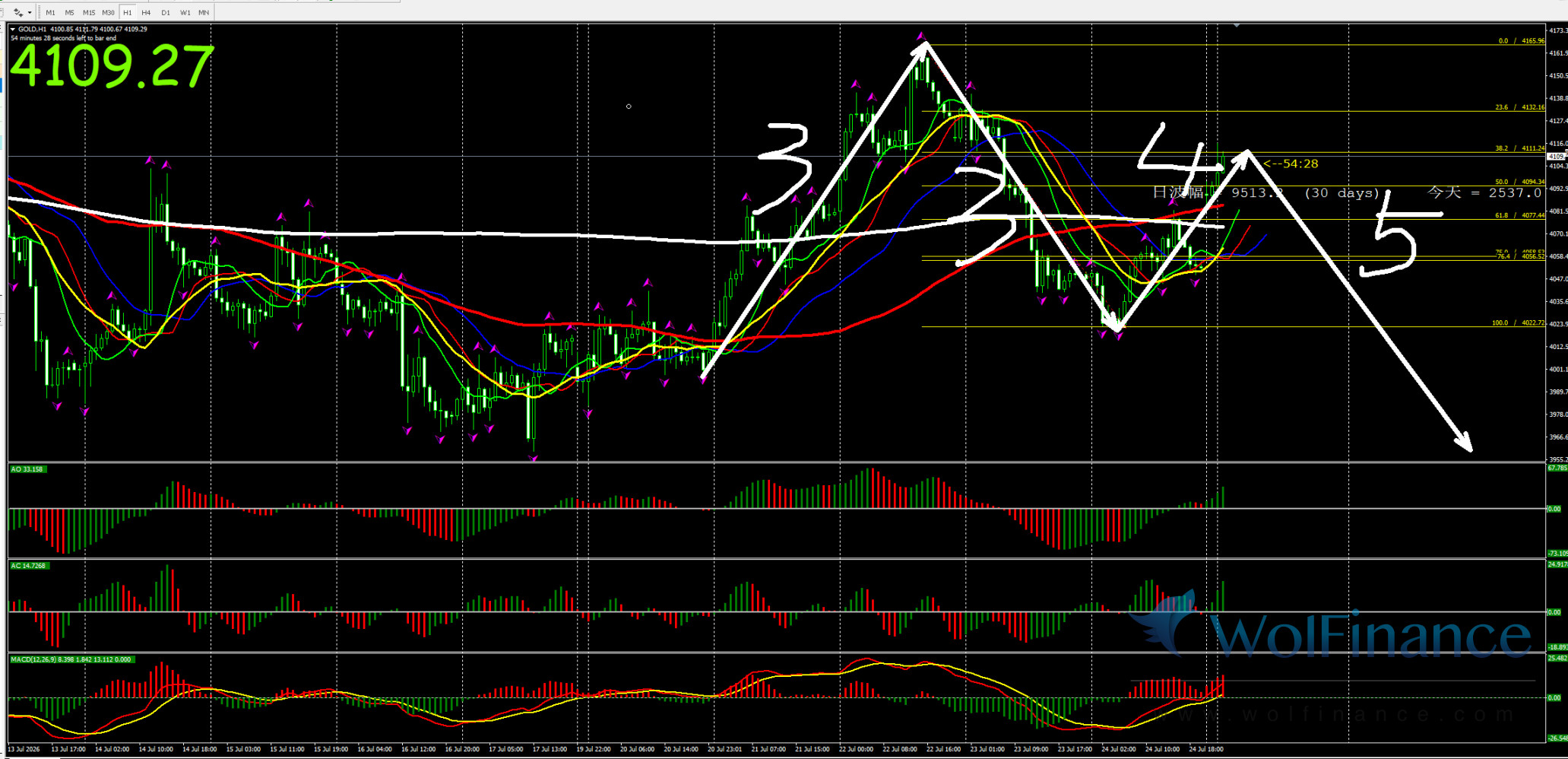
Task: Select the W1 weekly timeframe
Action: tap(185, 12)
